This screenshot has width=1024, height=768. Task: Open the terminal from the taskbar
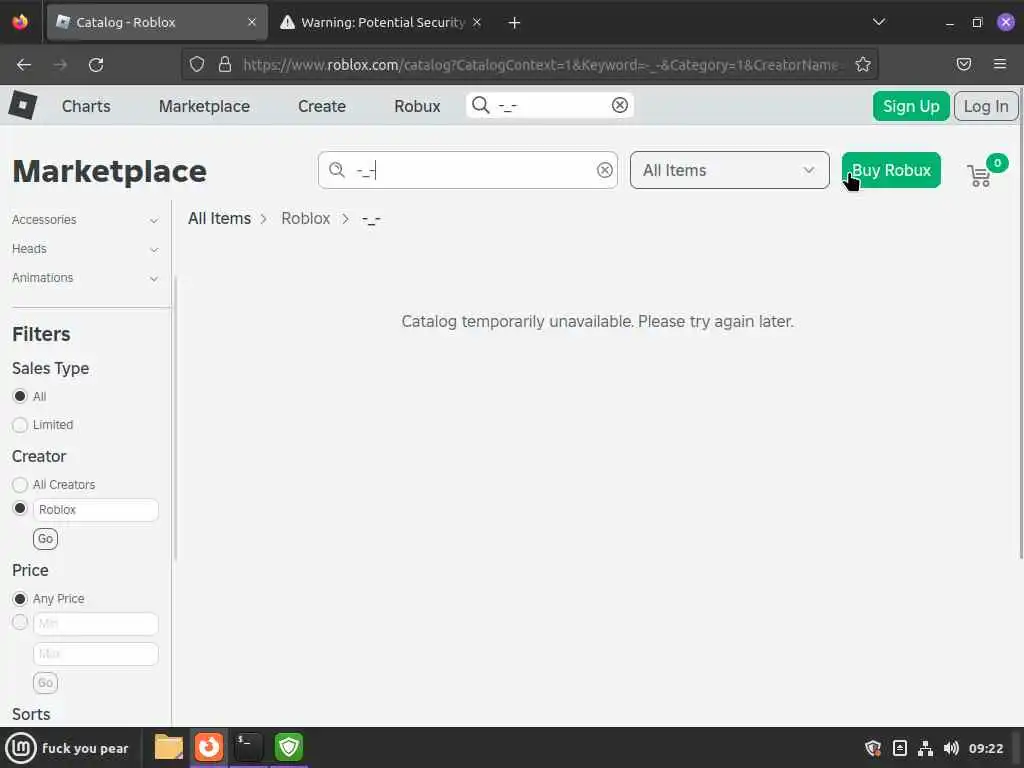tap(248, 747)
